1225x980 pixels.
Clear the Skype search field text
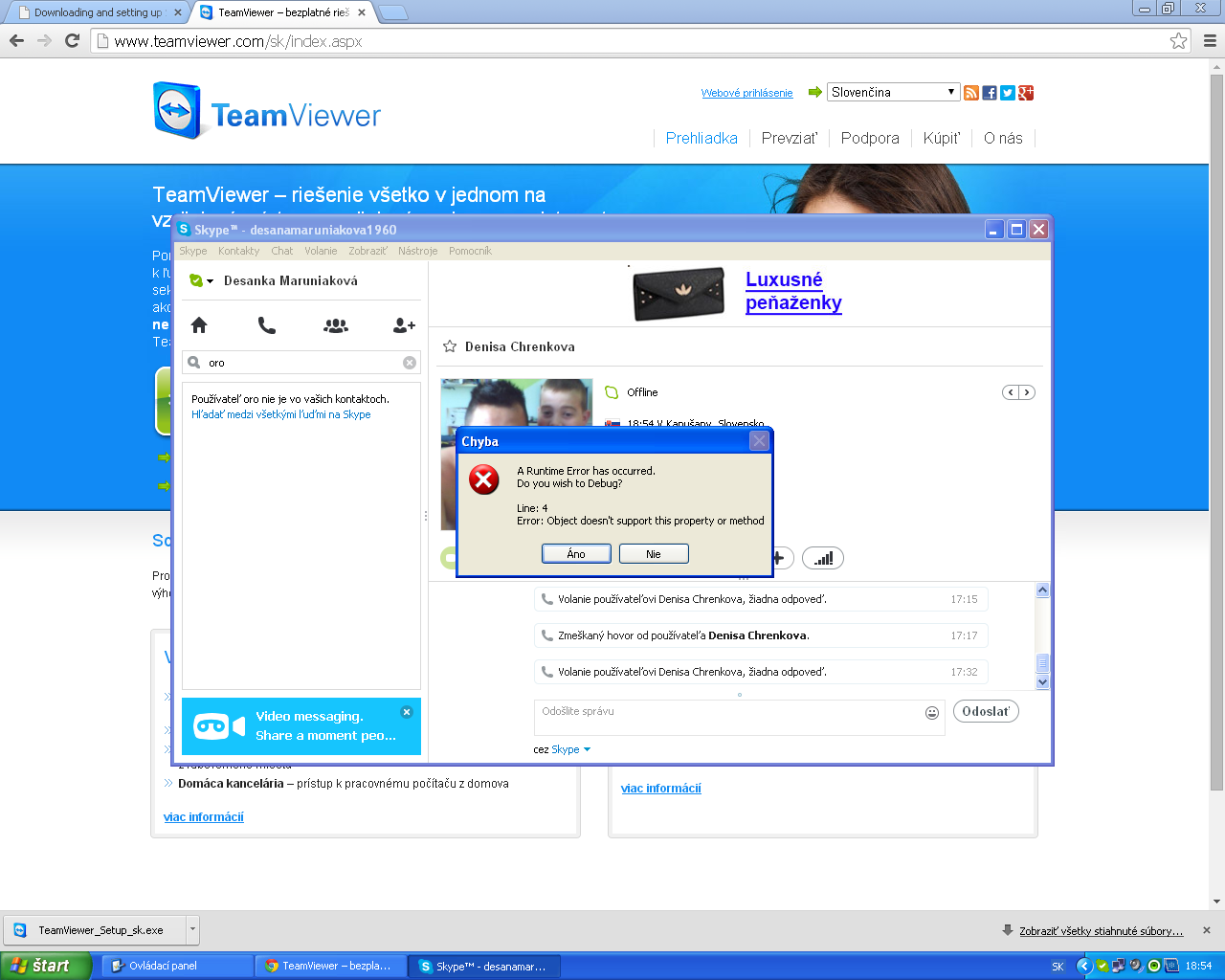tap(410, 363)
